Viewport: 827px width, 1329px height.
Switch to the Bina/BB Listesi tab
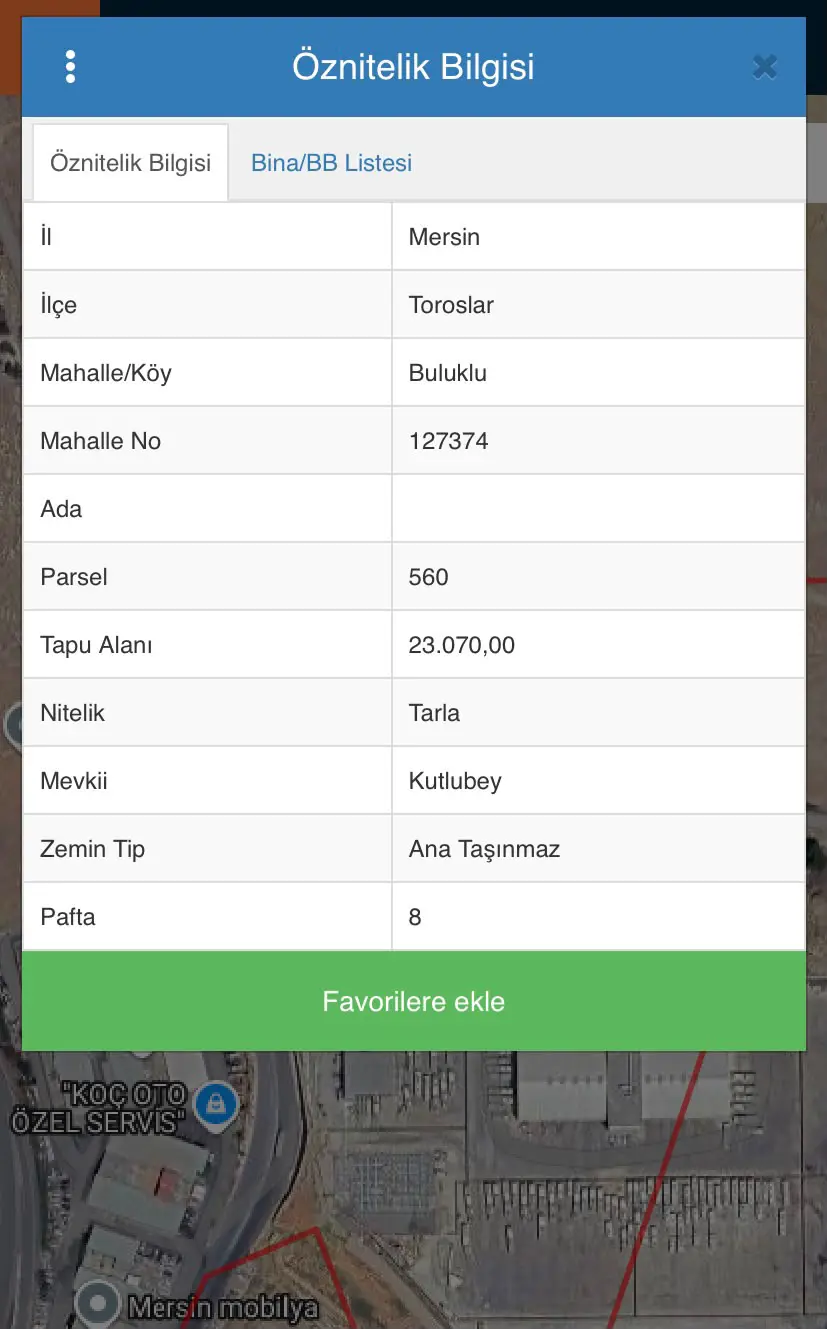tap(331, 162)
